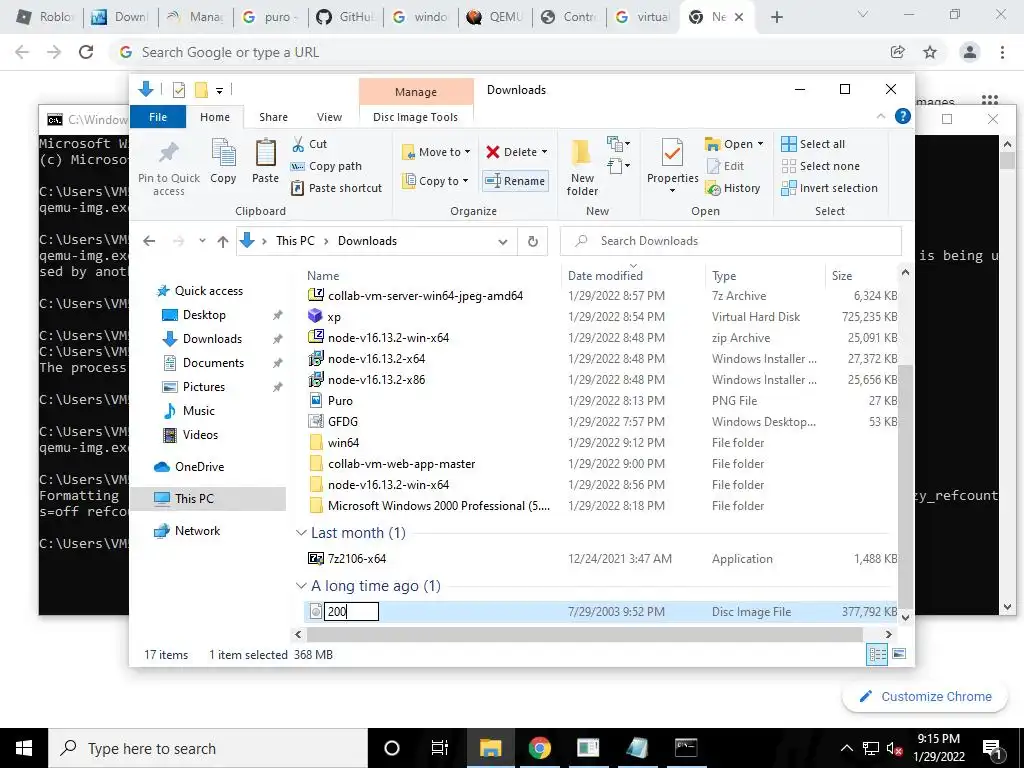This screenshot has height=768, width=1024.
Task: Open address bar history dropdown
Action: pyautogui.click(x=503, y=242)
